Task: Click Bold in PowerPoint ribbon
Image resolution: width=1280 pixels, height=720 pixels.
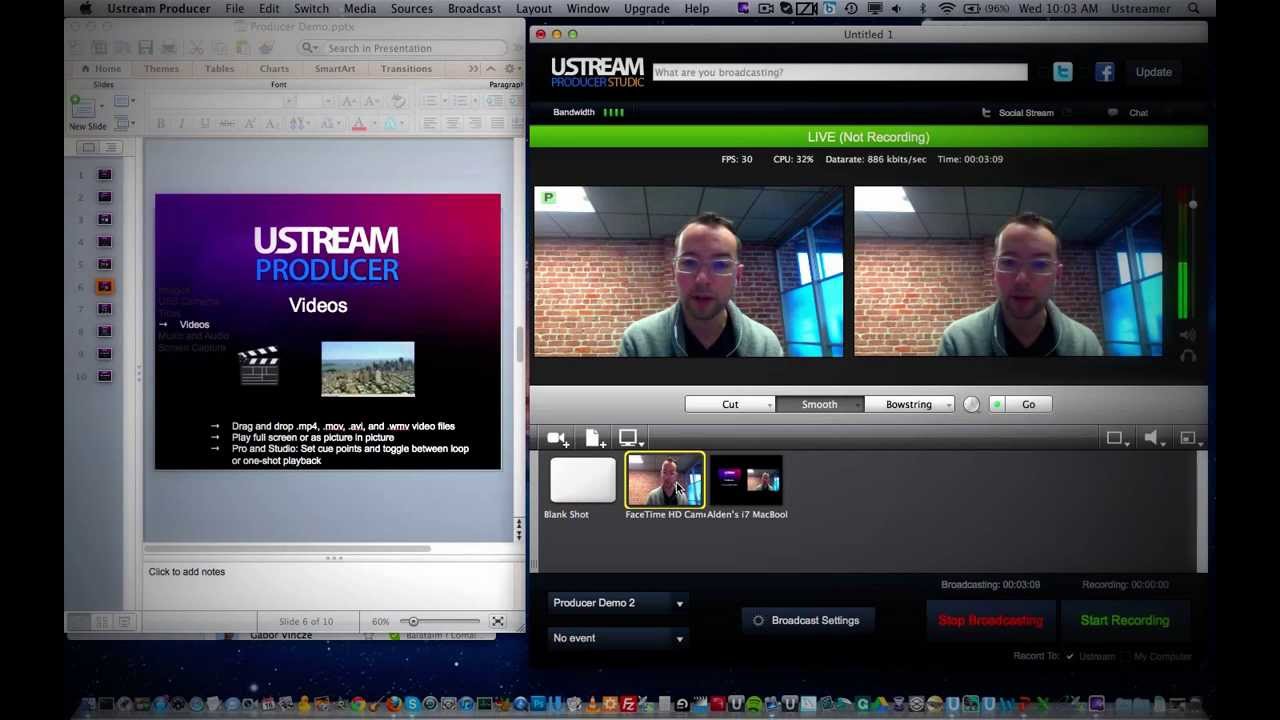Action: [x=160, y=124]
